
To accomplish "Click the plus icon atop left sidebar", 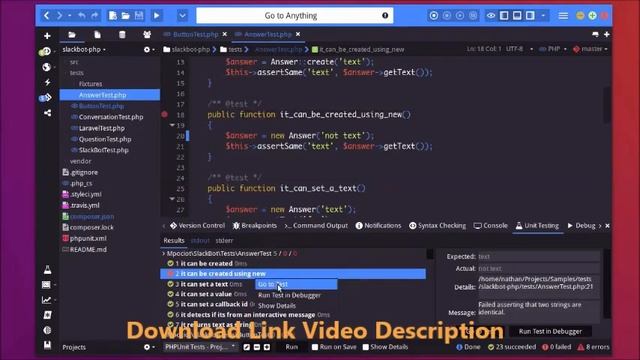I will [47, 36].
